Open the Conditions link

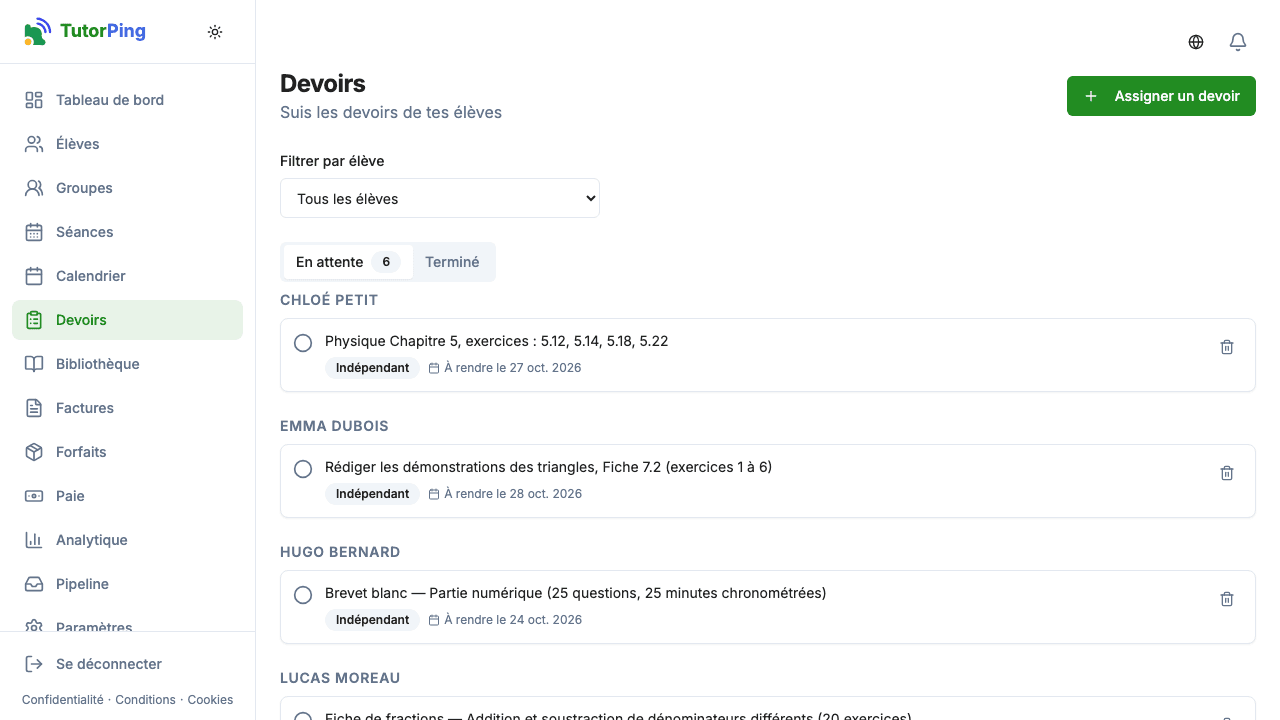point(145,700)
